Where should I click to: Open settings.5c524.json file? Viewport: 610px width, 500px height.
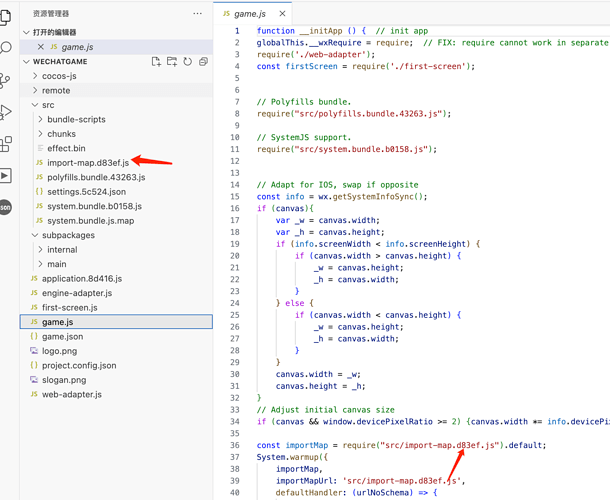(x=86, y=191)
